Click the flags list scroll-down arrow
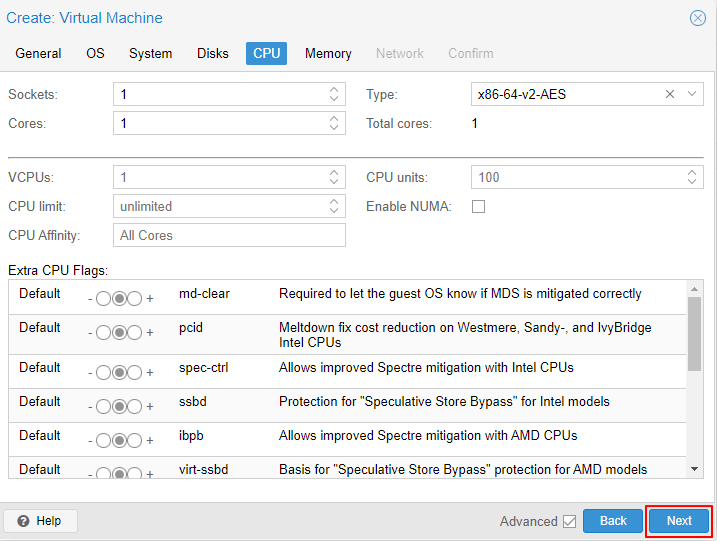Viewport: 717px width, 541px height. point(694,469)
